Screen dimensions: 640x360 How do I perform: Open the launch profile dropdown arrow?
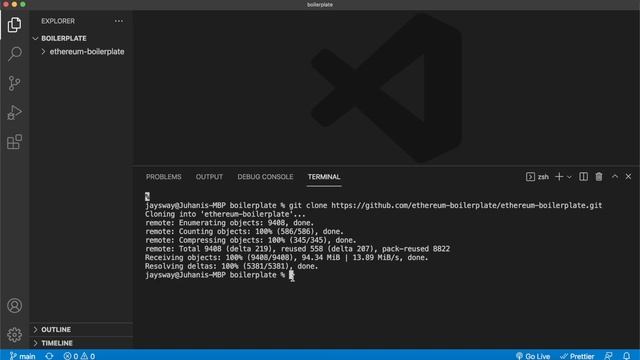pos(569,177)
